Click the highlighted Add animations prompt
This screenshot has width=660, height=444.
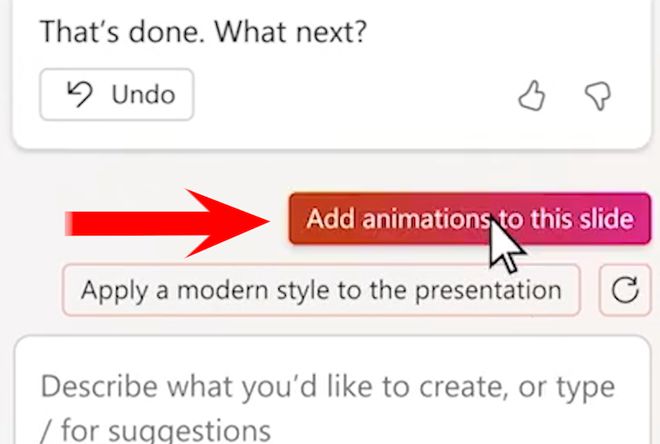(469, 219)
